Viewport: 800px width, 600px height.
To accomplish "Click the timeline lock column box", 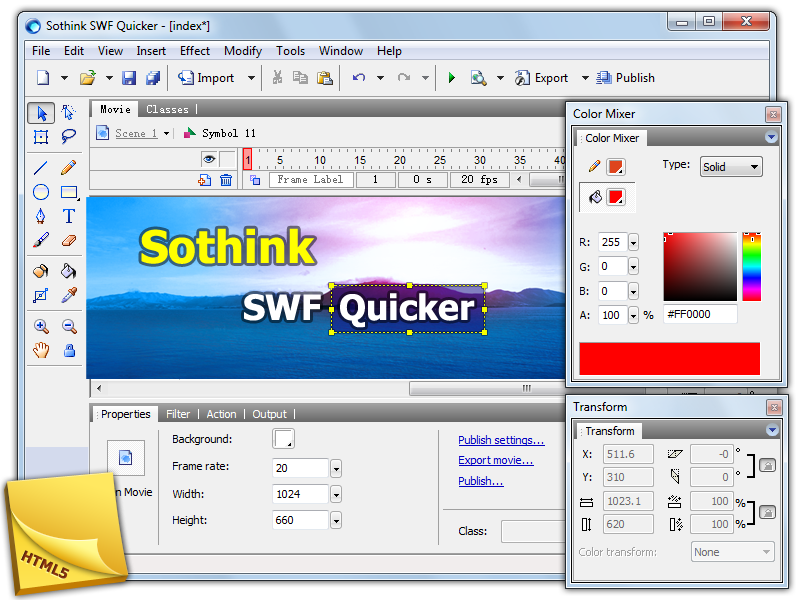I will 228,159.
